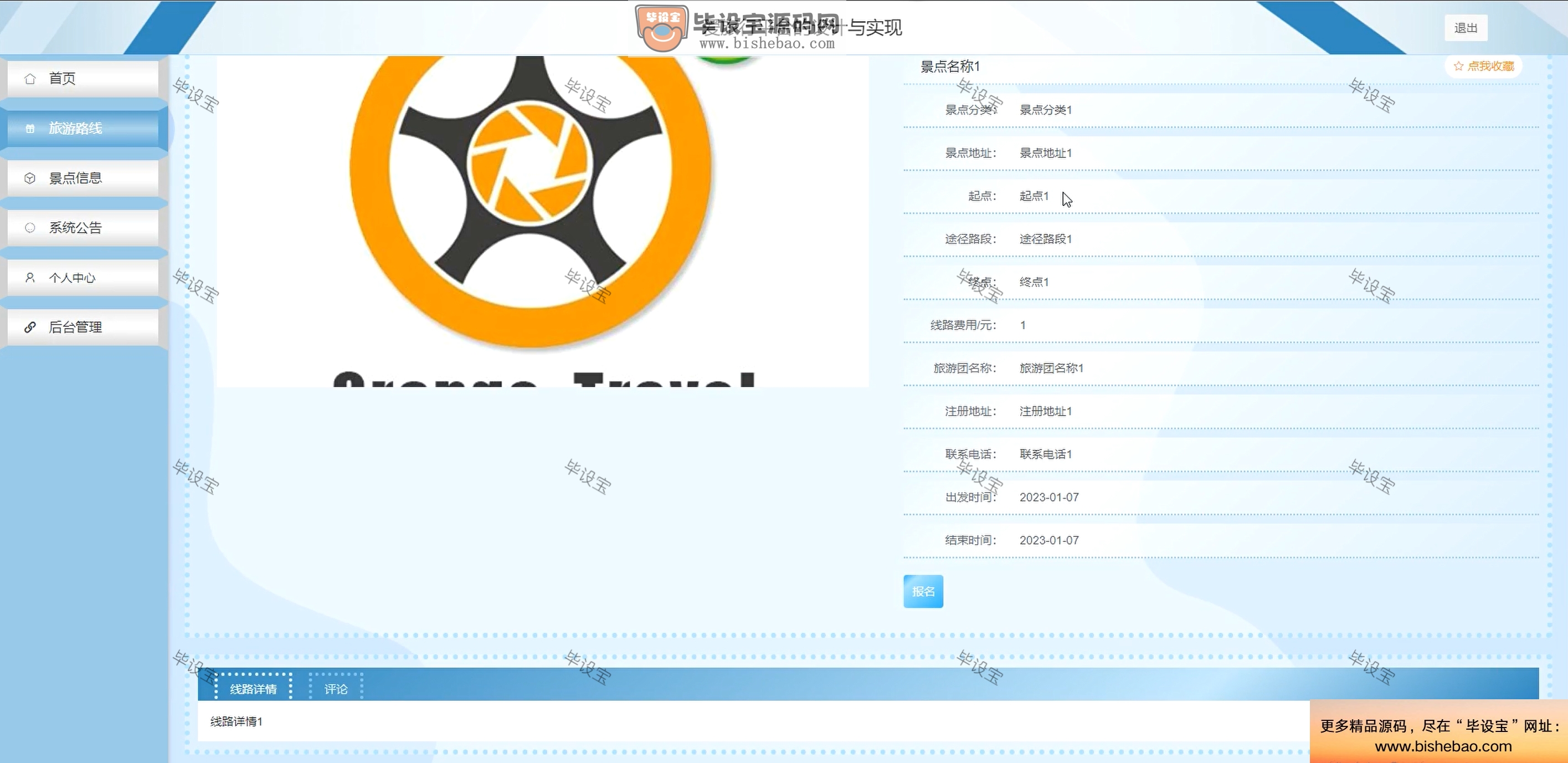
Task: Click the 途径路段: label
Action: [970, 239]
